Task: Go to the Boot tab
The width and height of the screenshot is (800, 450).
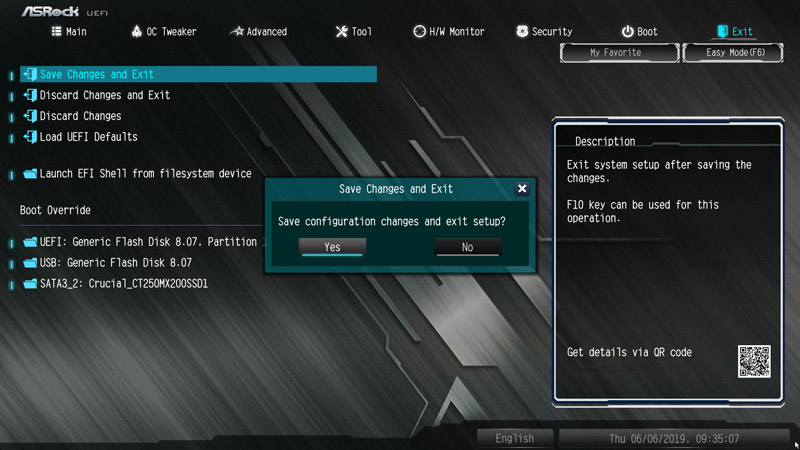Action: [x=639, y=32]
